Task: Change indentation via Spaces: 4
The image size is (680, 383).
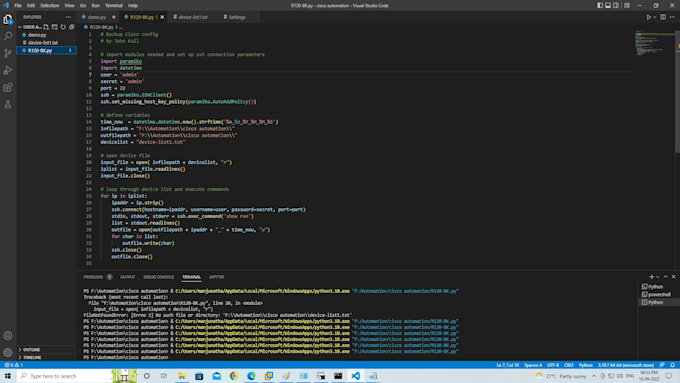Action: (533, 365)
